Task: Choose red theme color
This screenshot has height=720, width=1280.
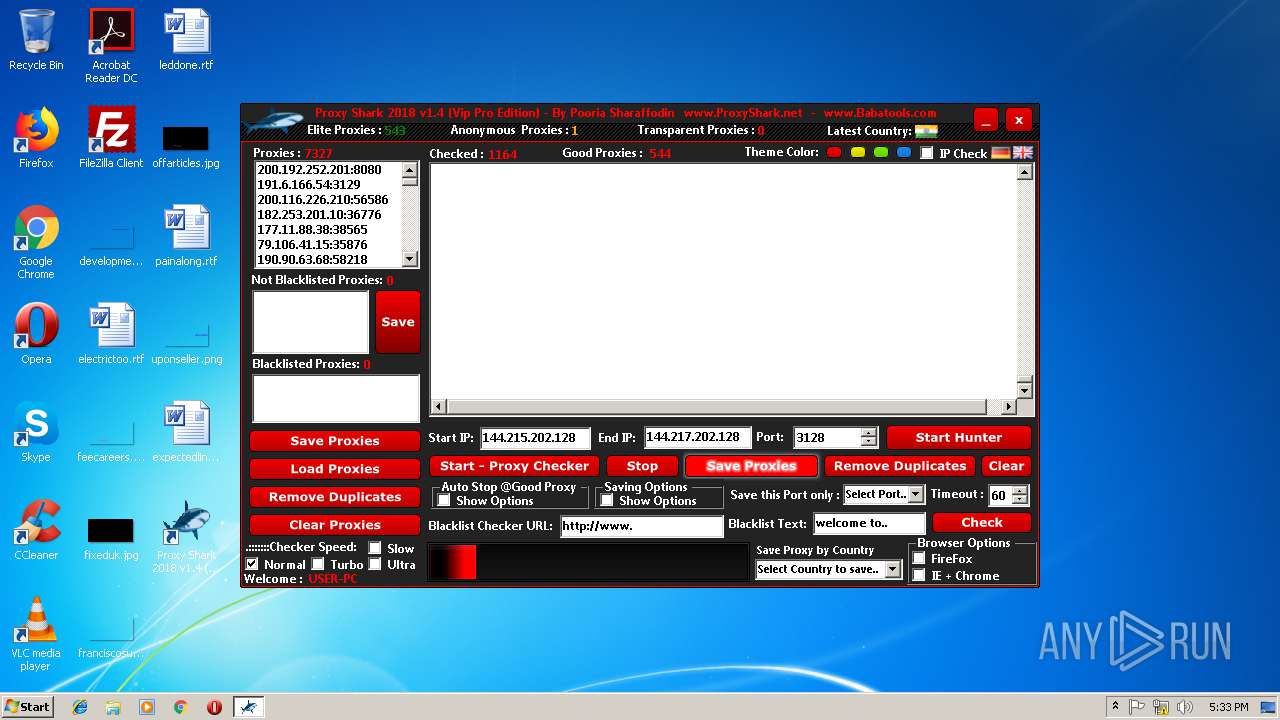Action: (x=834, y=152)
